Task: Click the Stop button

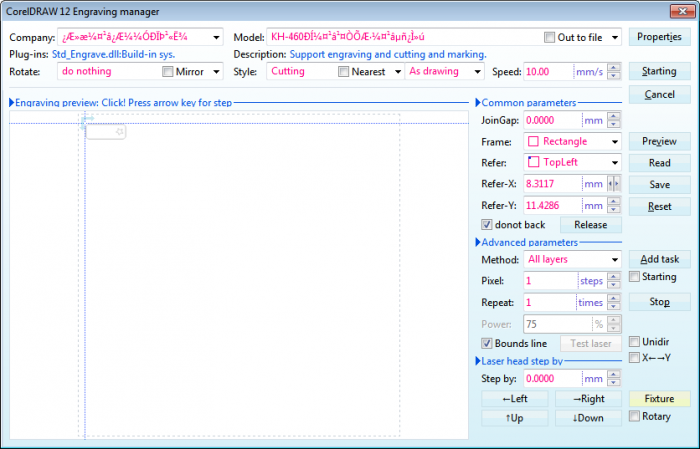Action: [x=659, y=302]
